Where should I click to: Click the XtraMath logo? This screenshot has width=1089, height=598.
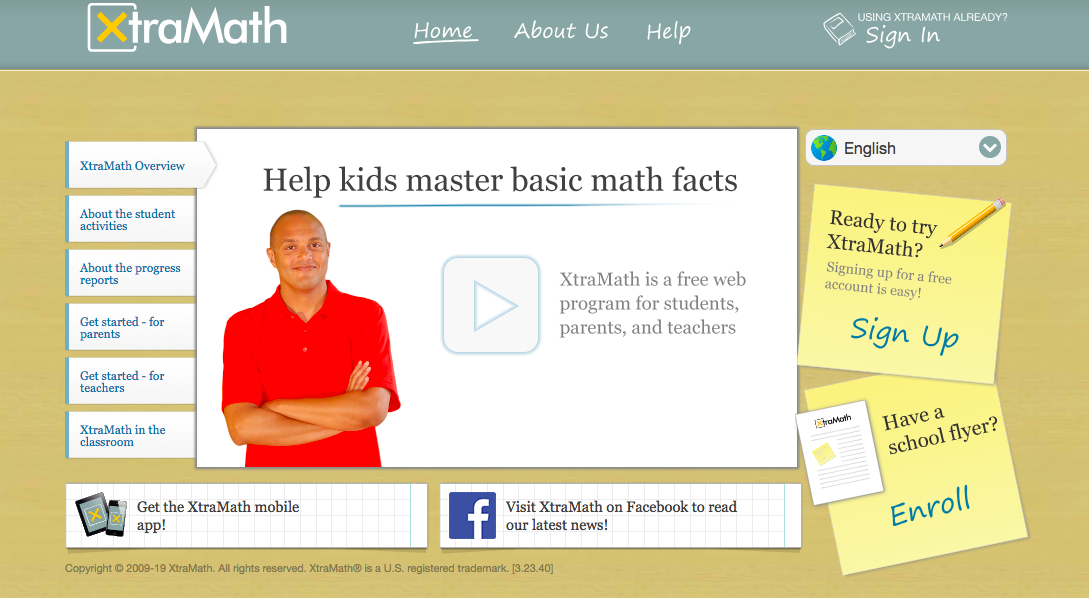point(187,28)
